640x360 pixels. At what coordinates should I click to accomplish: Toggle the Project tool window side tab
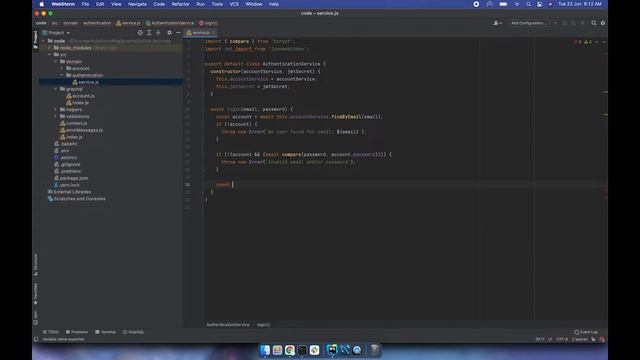pos(36,40)
